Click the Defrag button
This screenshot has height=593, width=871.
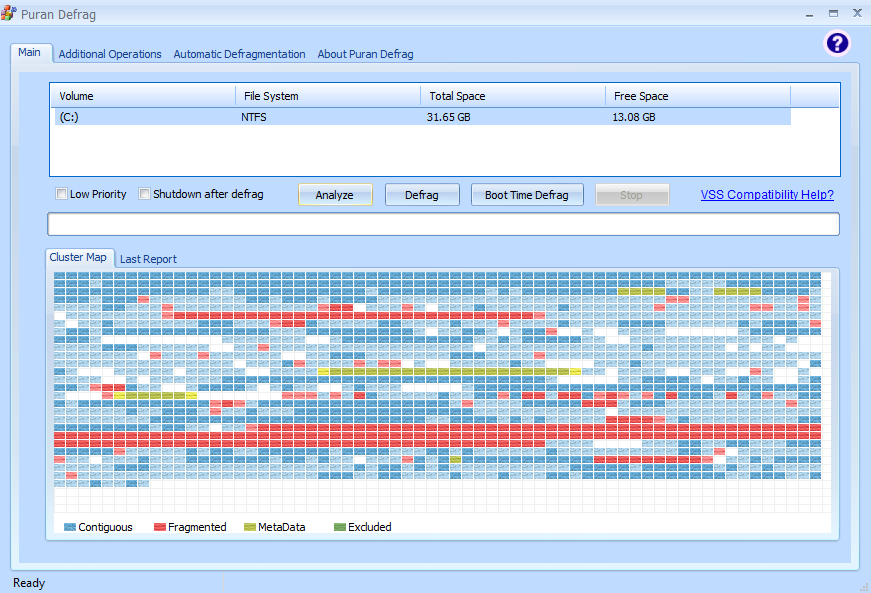pyautogui.click(x=422, y=195)
